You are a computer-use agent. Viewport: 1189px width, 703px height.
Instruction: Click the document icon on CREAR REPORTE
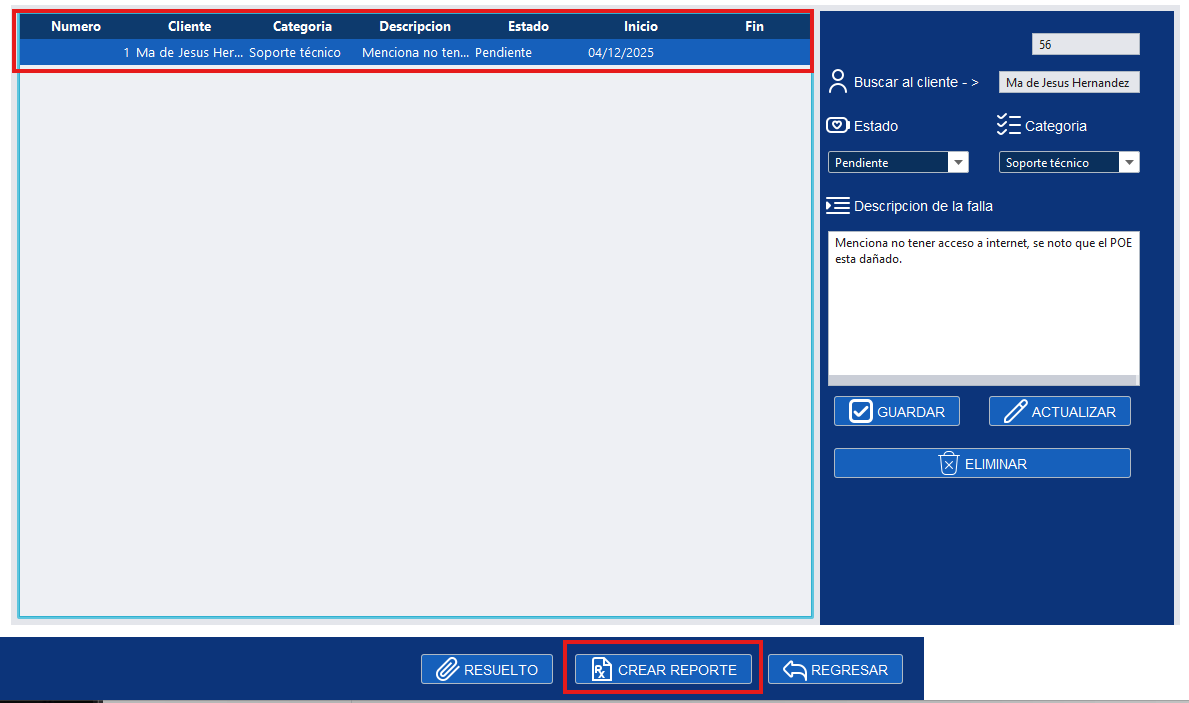(x=601, y=670)
